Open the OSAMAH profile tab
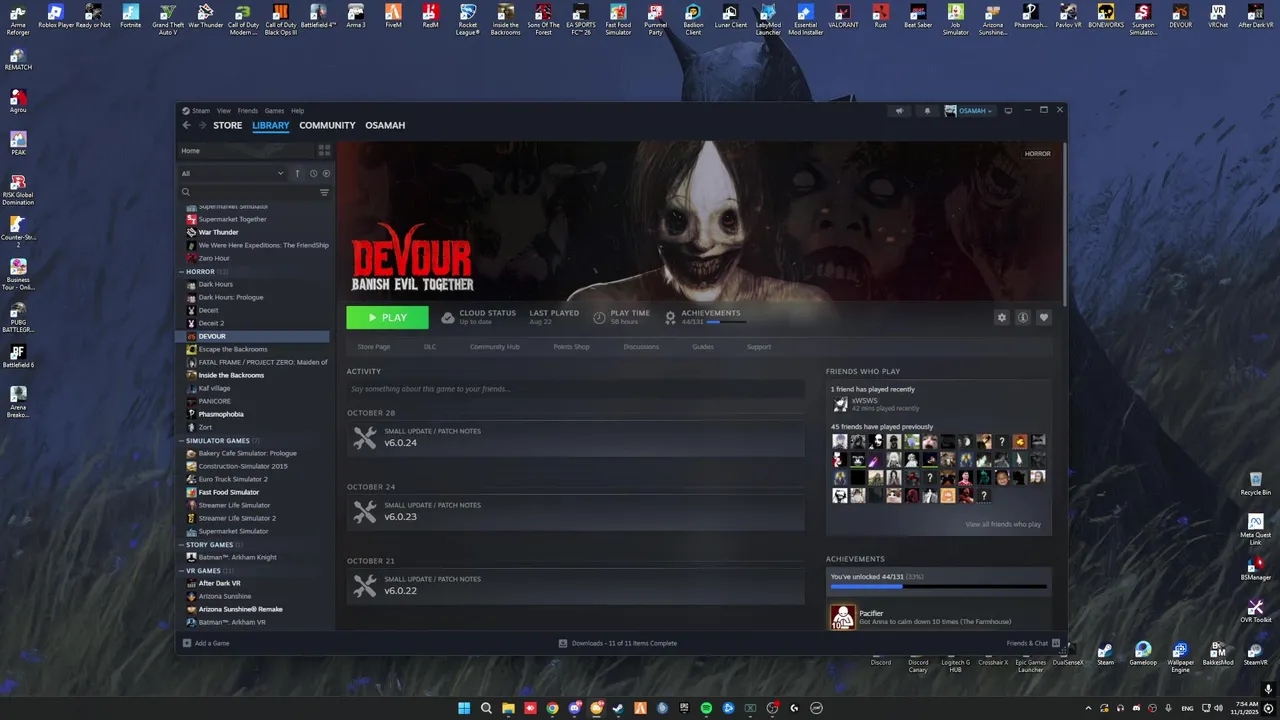The image size is (1280, 720). [x=385, y=125]
